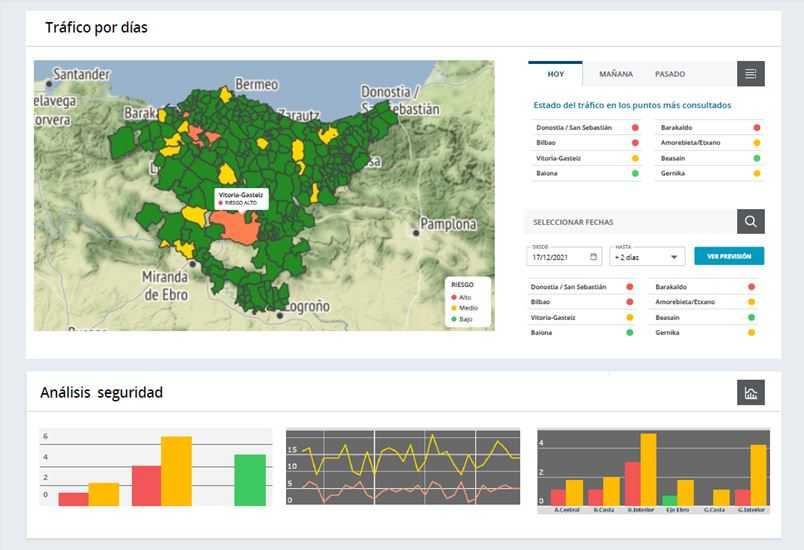The image size is (804, 550).
Task: Click the Santander label on the map
Action: click(x=82, y=74)
